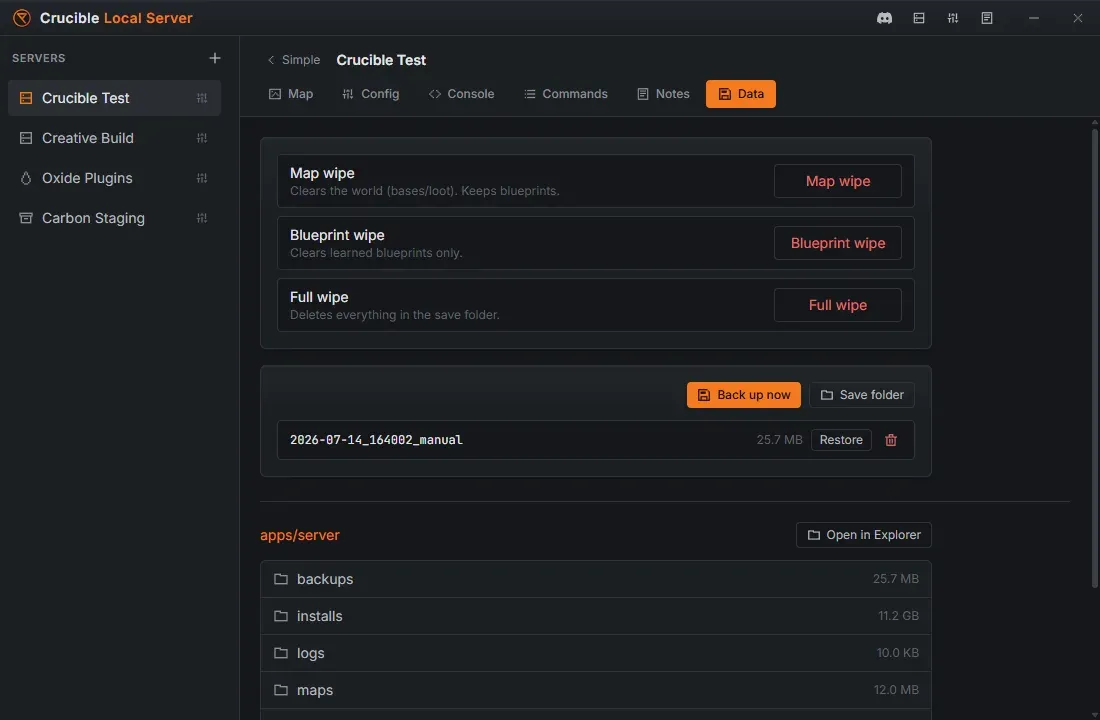
Task: Open settings sliders for Creative Build server
Action: click(x=202, y=138)
